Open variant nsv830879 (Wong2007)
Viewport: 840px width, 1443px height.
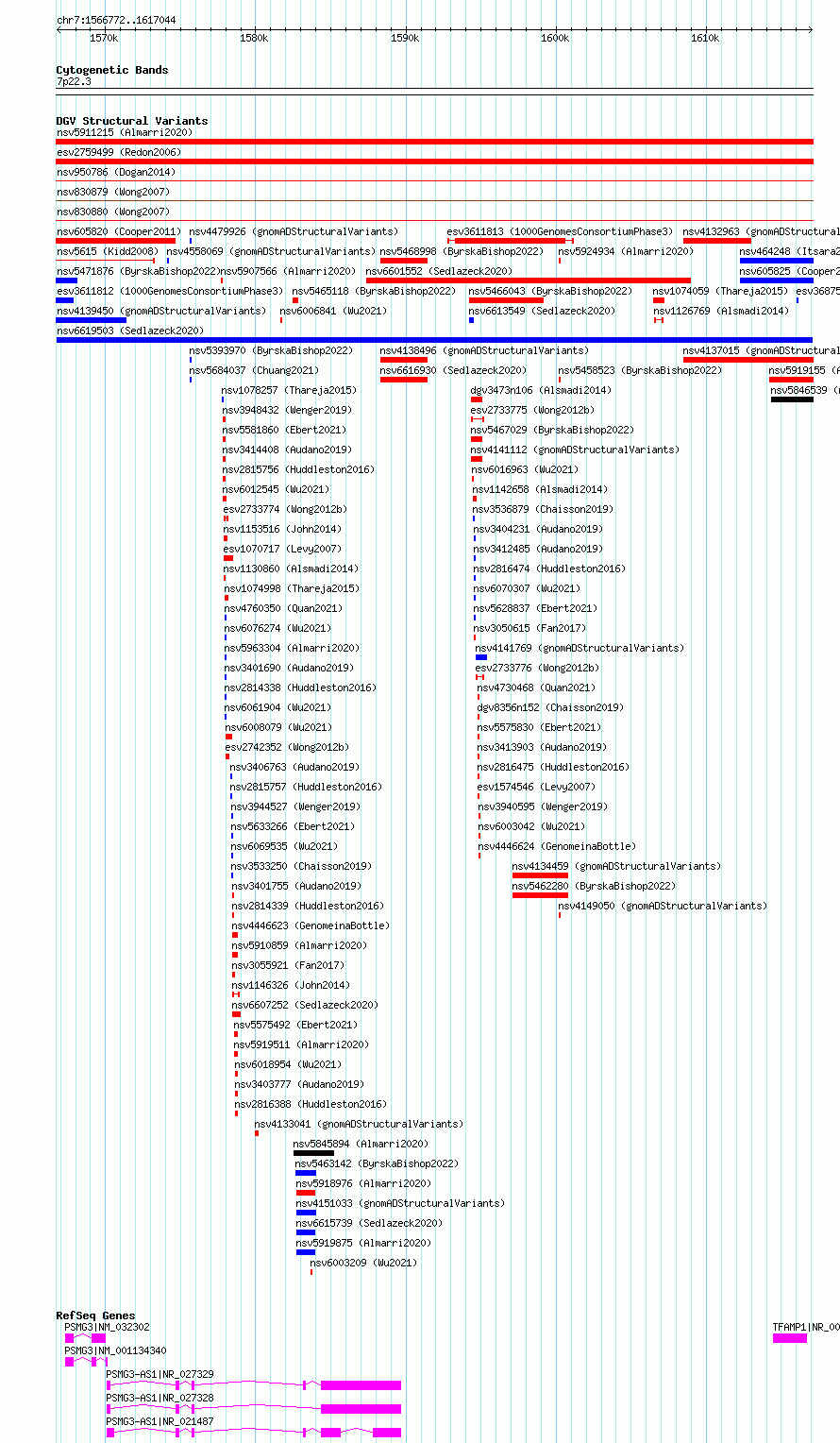coord(113,192)
